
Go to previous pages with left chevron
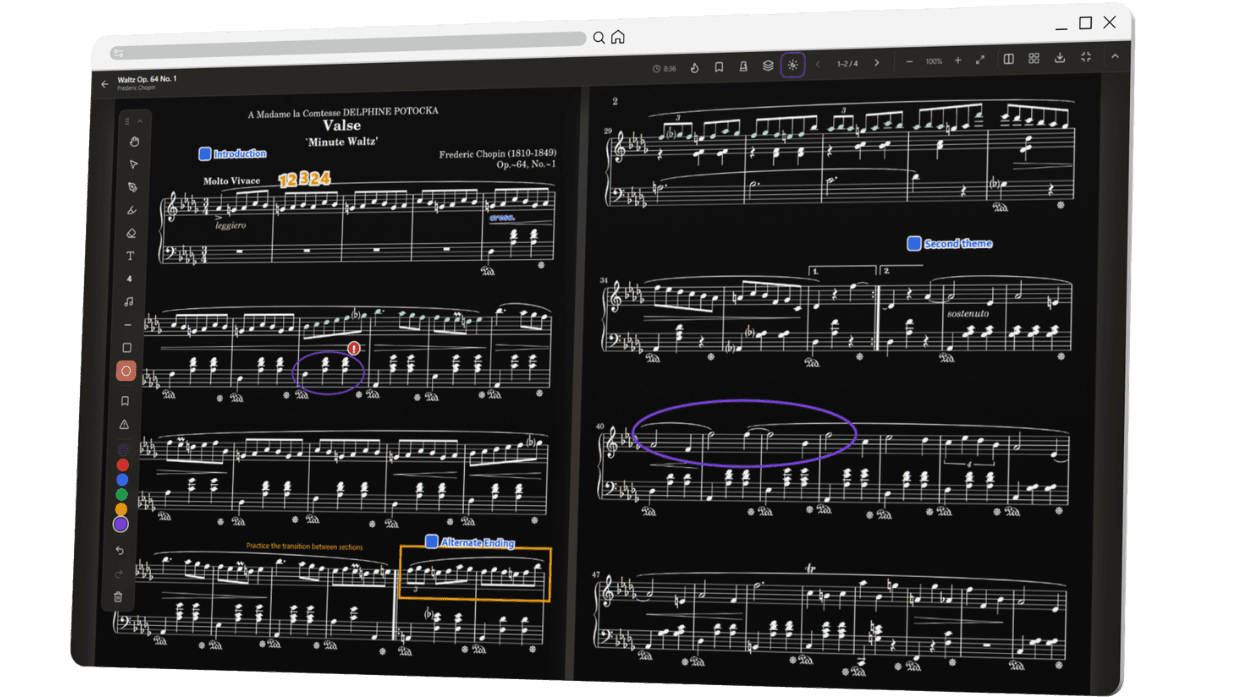818,64
